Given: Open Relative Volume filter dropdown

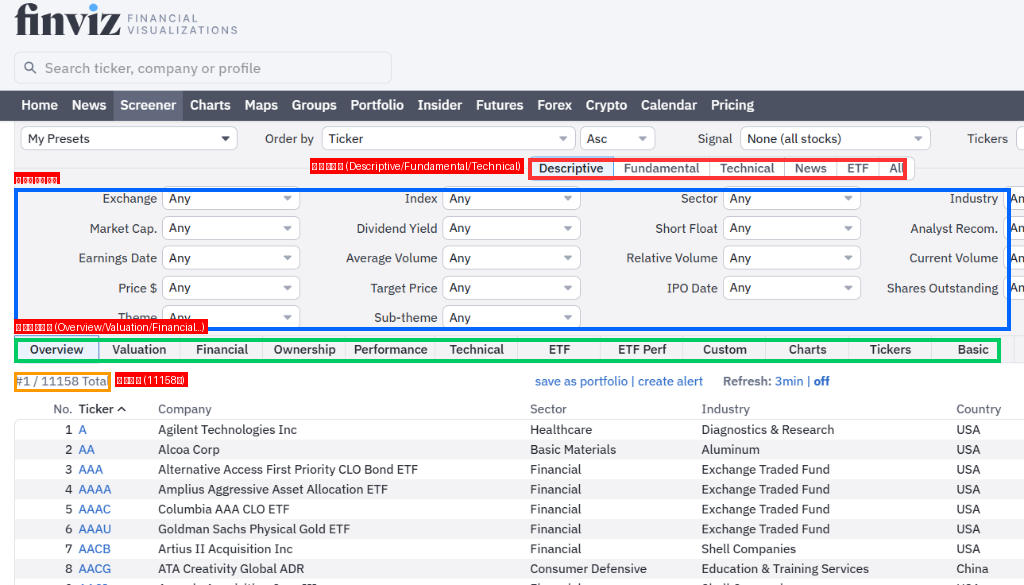Looking at the screenshot, I should (x=792, y=258).
